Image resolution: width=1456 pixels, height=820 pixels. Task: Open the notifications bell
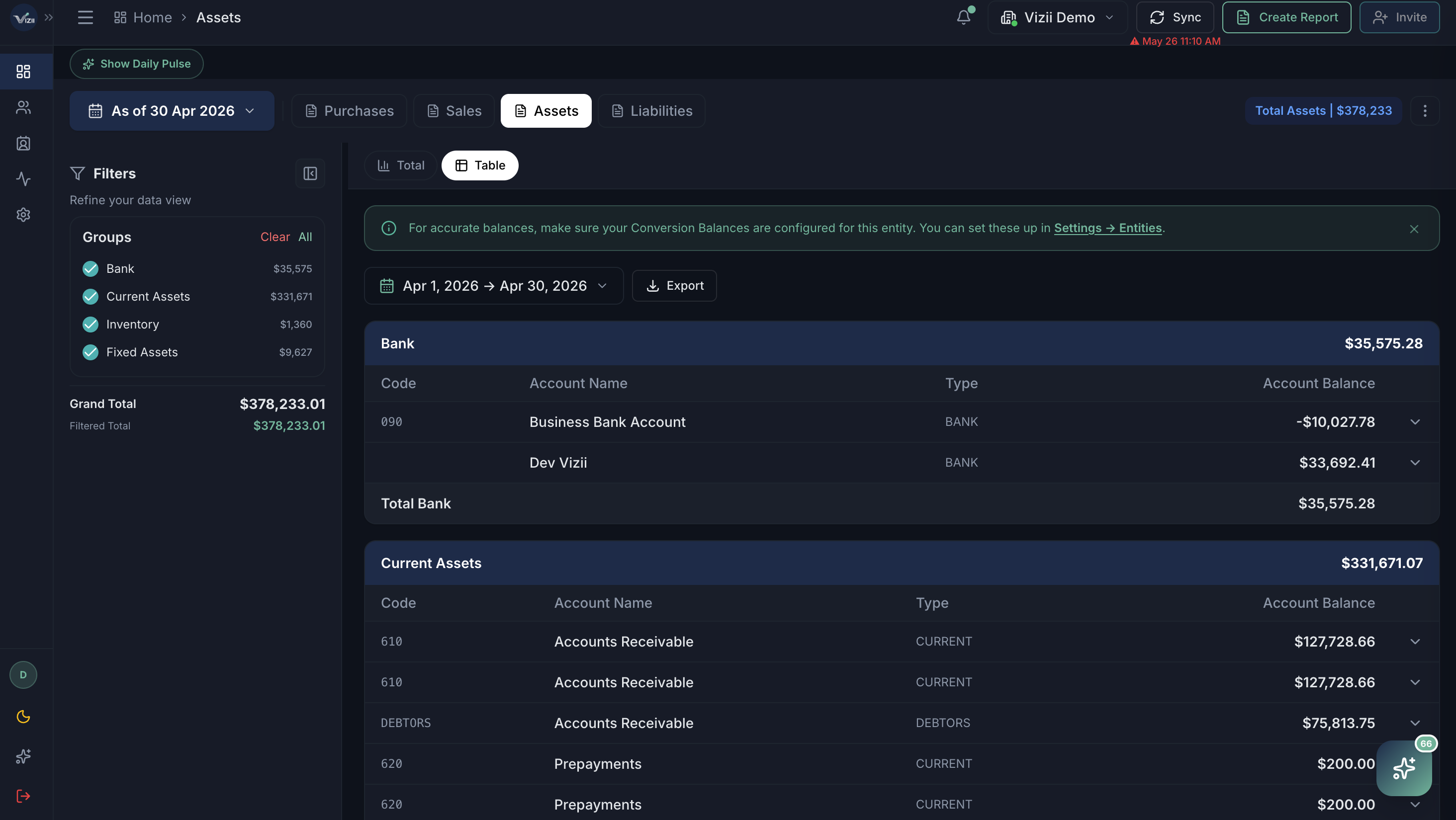[x=964, y=17]
